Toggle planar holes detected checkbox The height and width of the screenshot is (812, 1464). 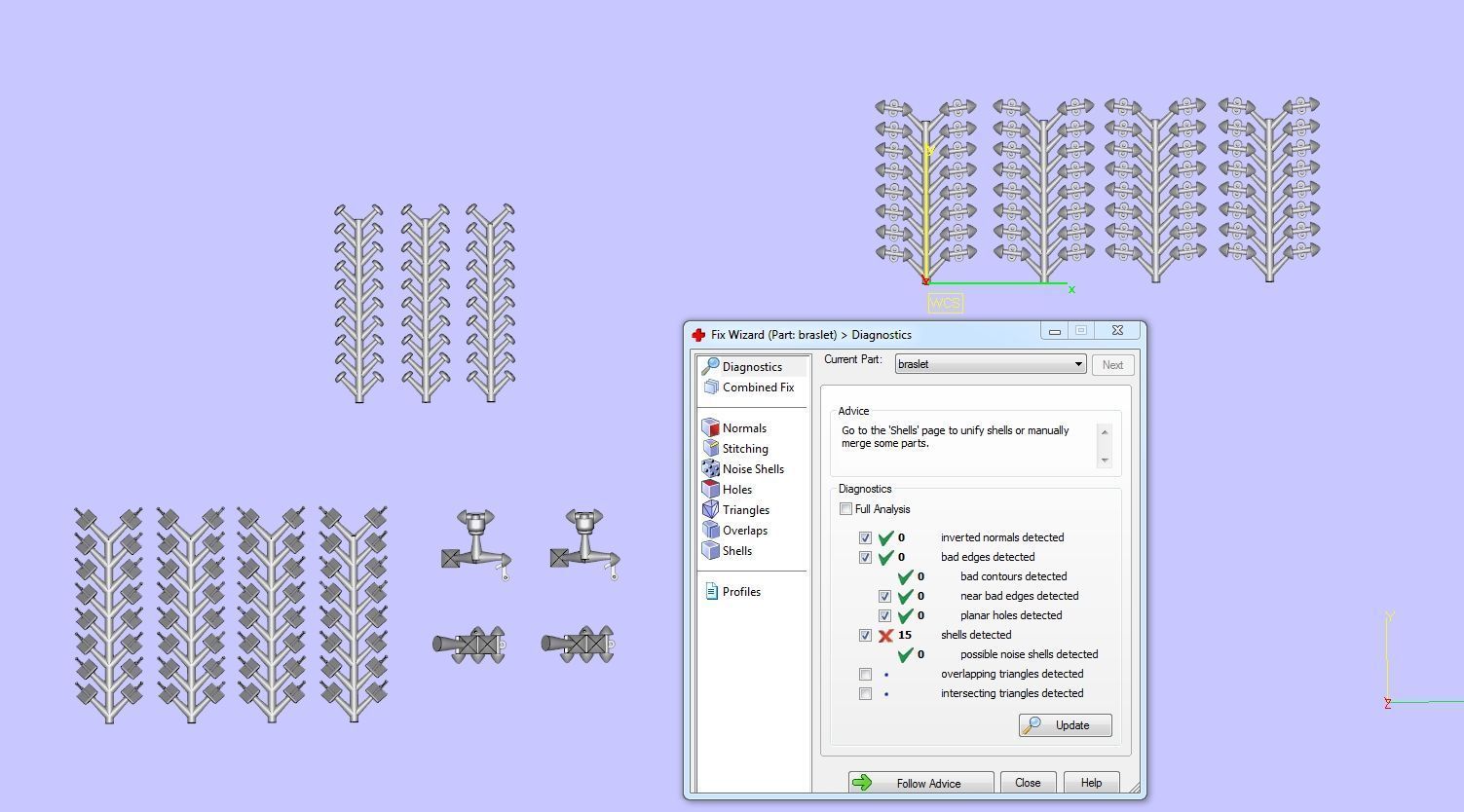pos(884,615)
